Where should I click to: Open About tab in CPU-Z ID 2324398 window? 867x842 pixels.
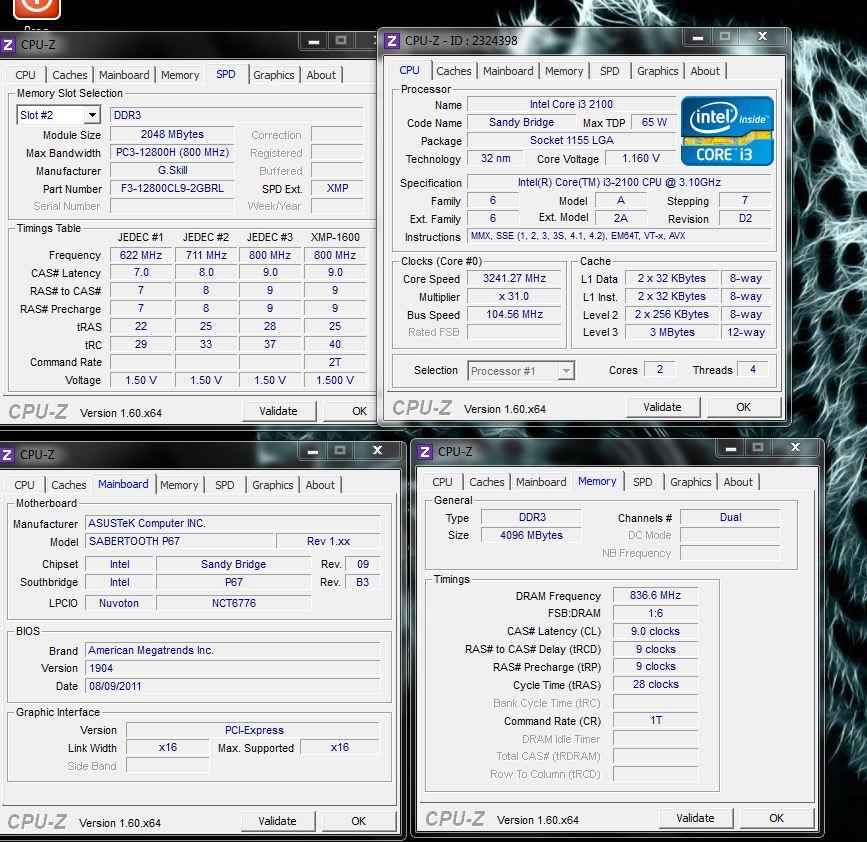(705, 71)
